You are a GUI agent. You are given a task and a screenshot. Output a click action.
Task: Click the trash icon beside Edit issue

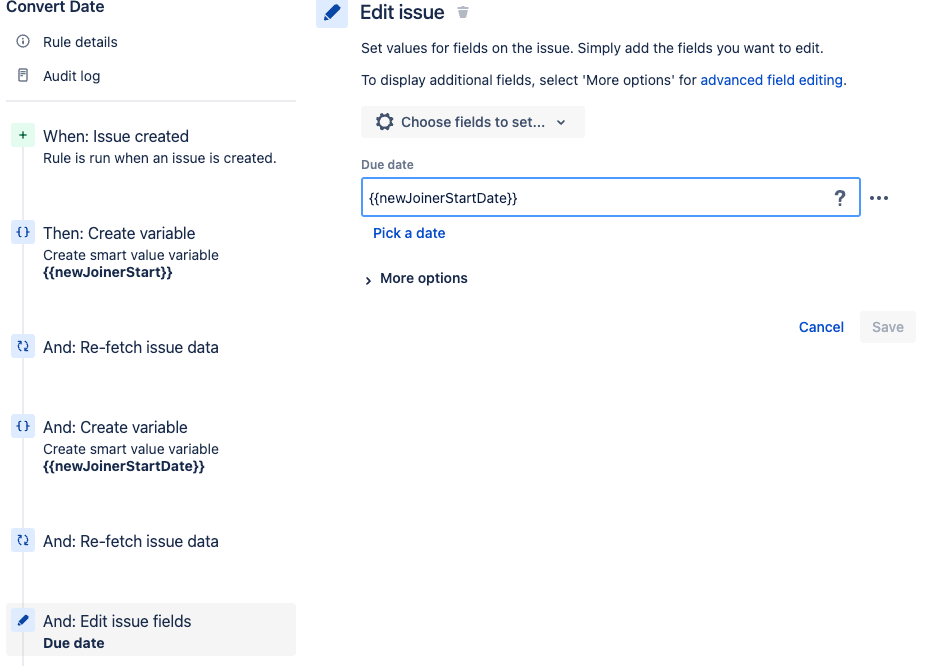tap(462, 13)
